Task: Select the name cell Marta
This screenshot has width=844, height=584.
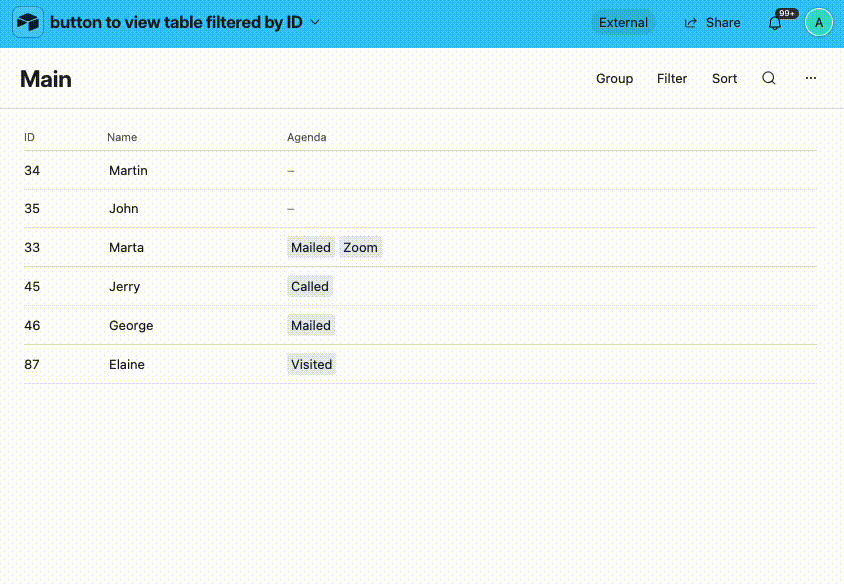Action: click(x=126, y=248)
